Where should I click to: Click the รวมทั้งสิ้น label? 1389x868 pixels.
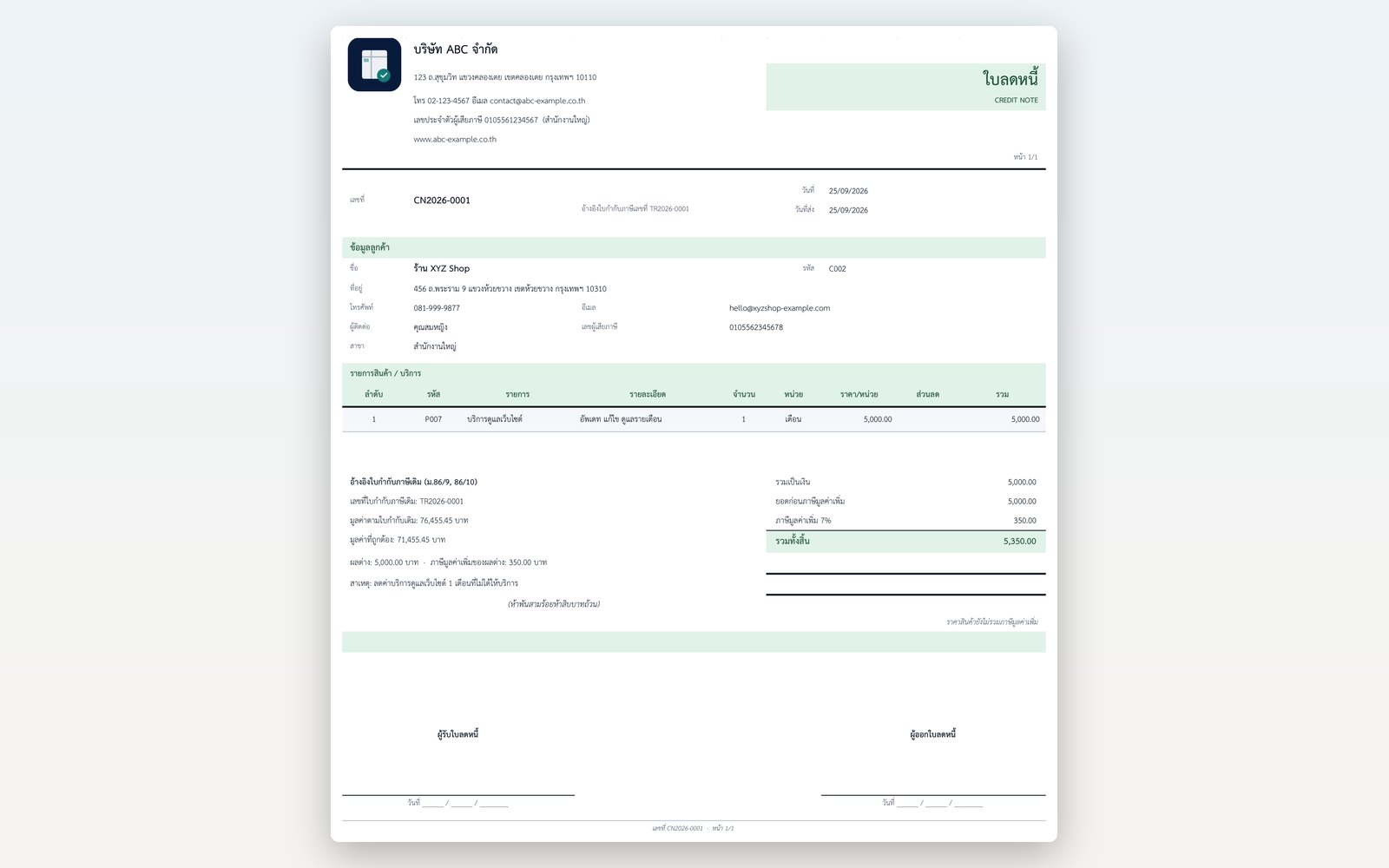(x=793, y=541)
